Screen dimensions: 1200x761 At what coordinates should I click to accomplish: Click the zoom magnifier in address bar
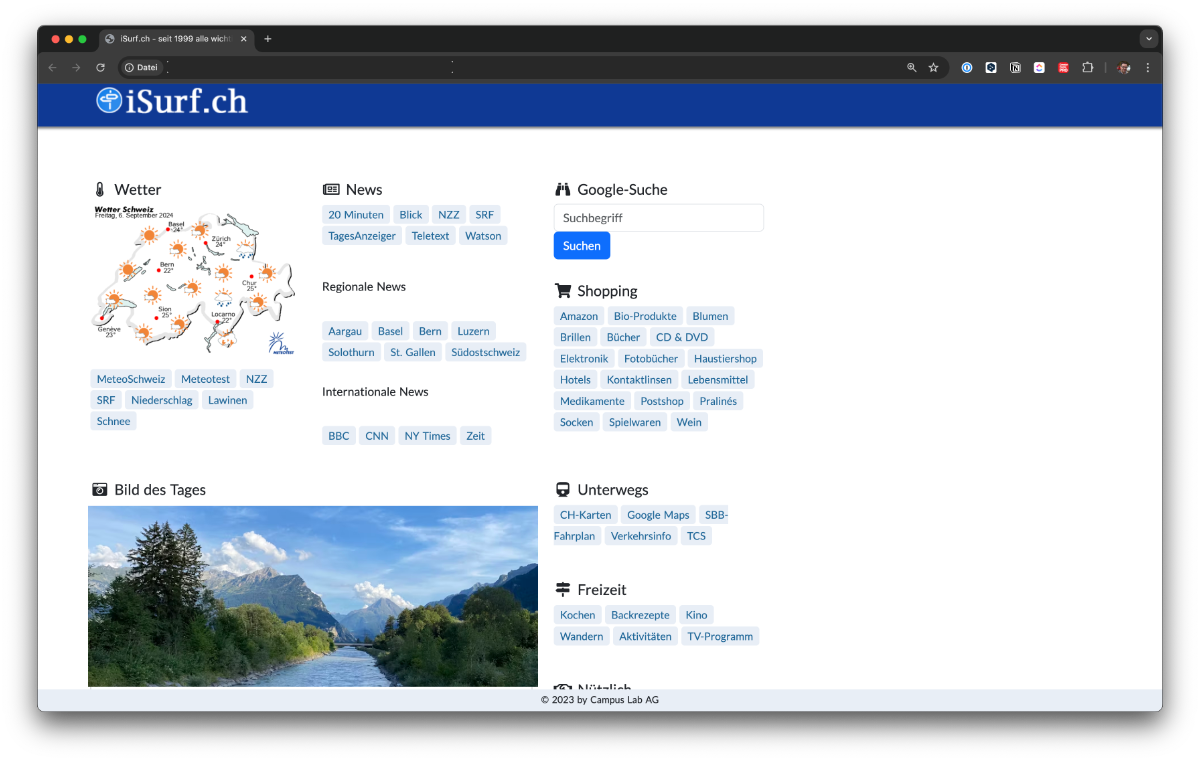click(911, 67)
